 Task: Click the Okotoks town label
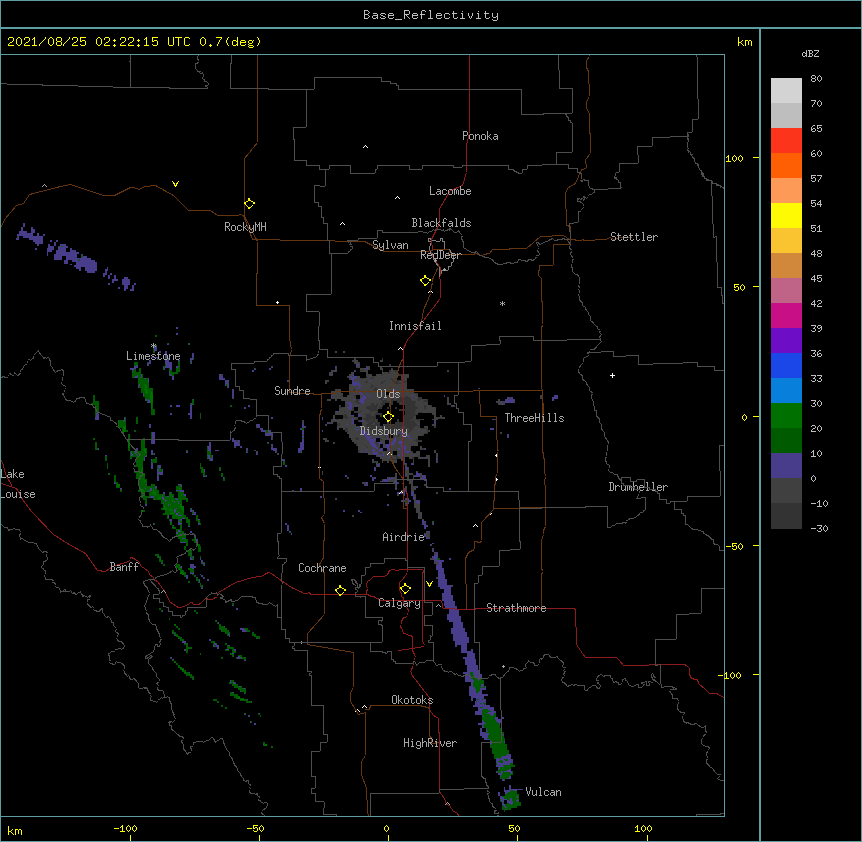point(412,700)
